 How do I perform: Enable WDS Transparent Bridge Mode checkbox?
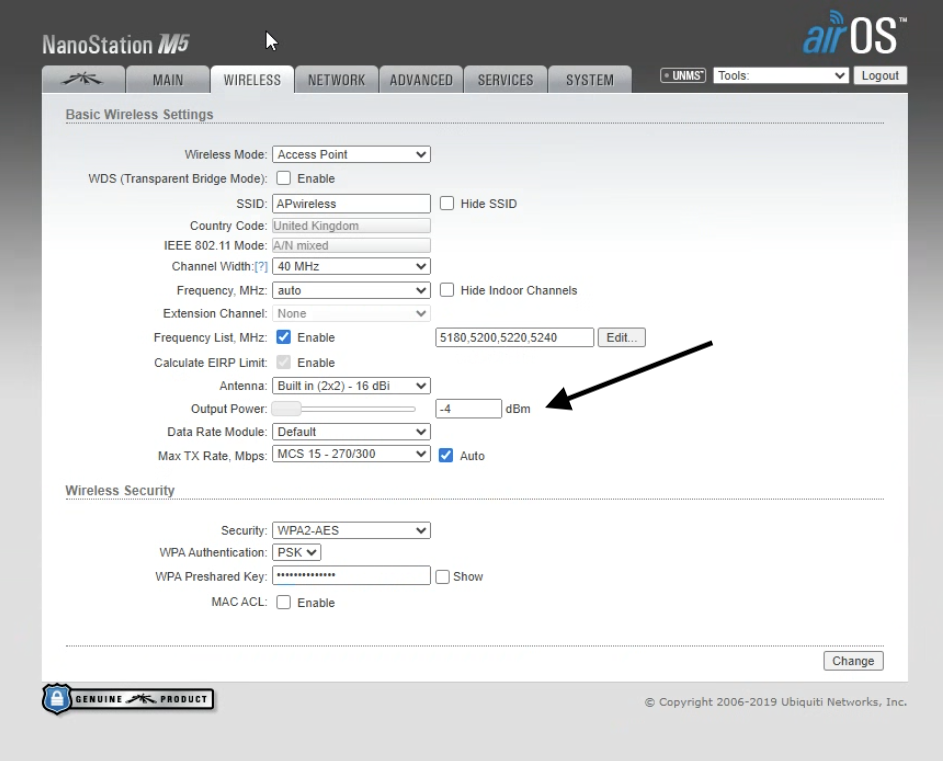pos(283,178)
